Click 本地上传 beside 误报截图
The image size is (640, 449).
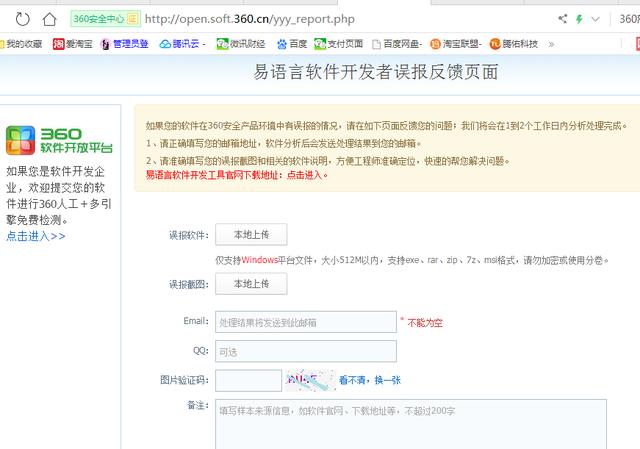click(x=251, y=284)
